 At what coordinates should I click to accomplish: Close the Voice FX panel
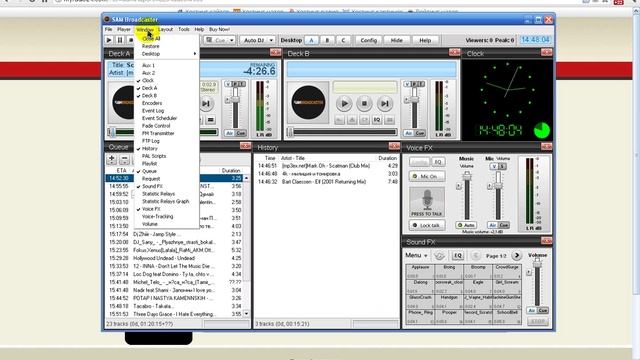click(546, 146)
